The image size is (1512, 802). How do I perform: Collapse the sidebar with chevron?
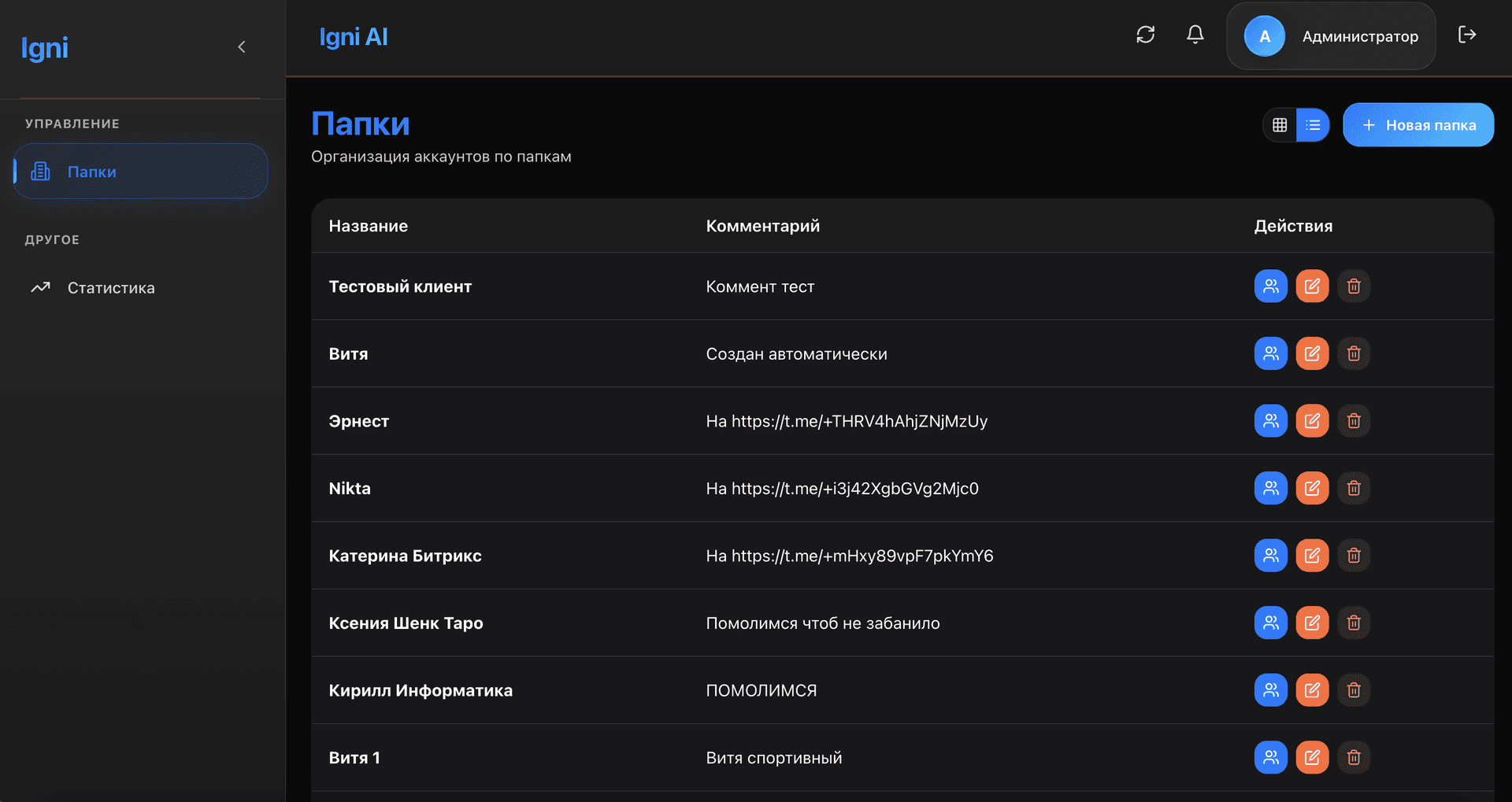(x=242, y=47)
